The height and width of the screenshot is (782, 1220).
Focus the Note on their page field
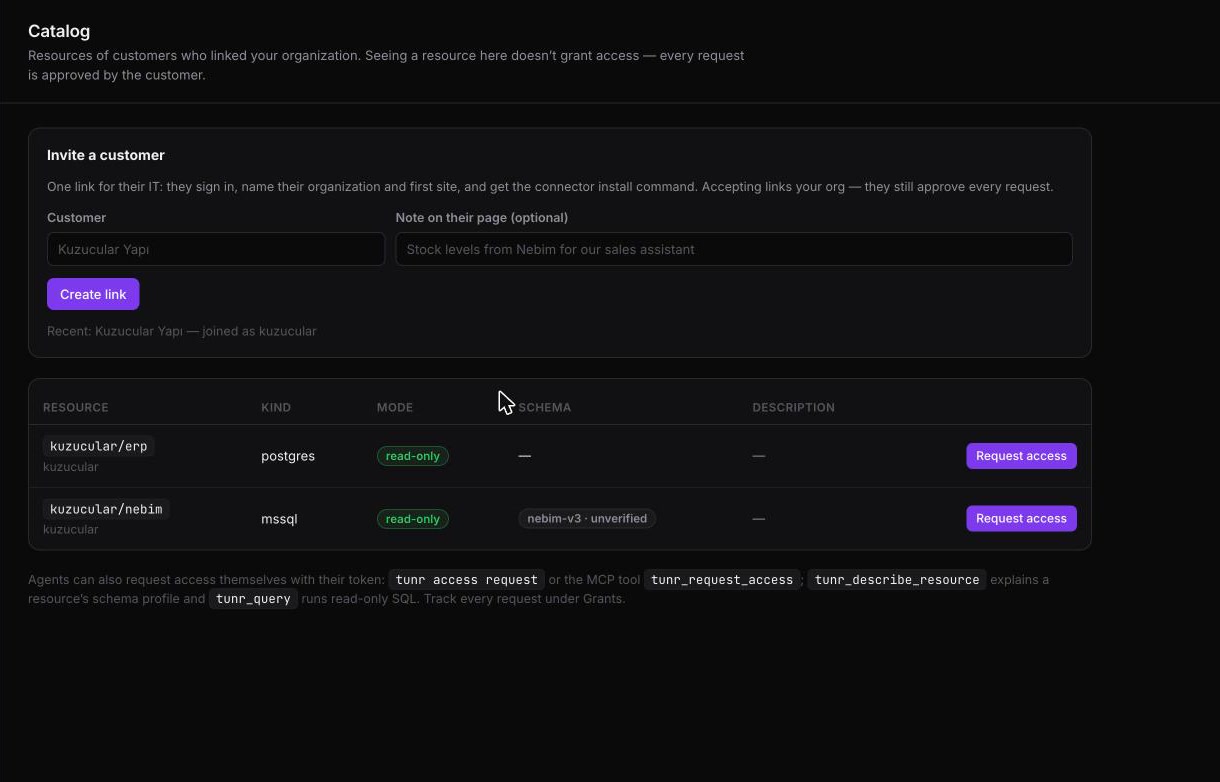point(734,249)
